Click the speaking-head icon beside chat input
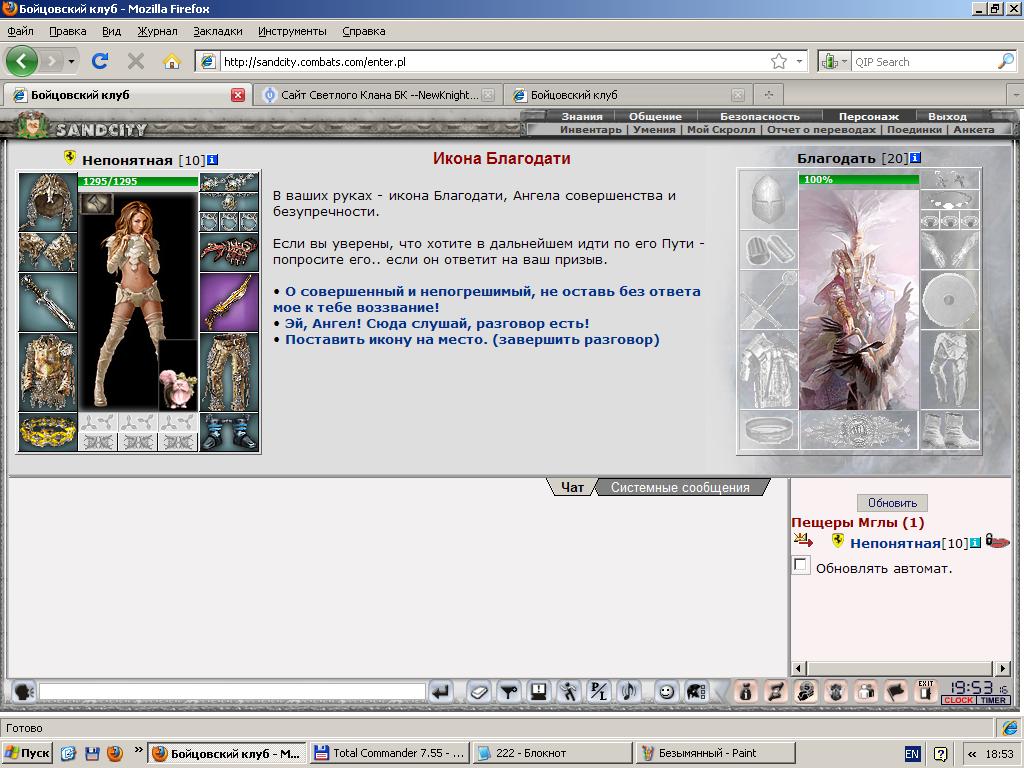Image resolution: width=1024 pixels, height=768 pixels. tap(24, 691)
